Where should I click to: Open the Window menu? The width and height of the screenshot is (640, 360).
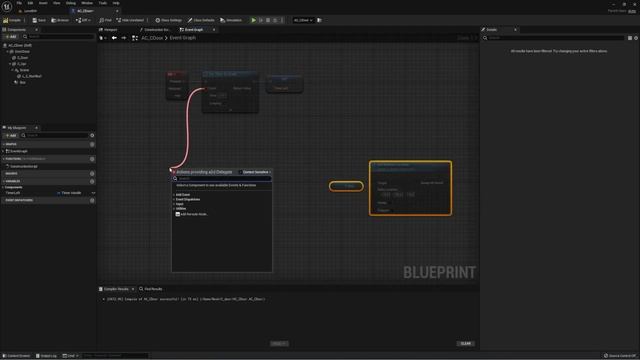coord(87,3)
